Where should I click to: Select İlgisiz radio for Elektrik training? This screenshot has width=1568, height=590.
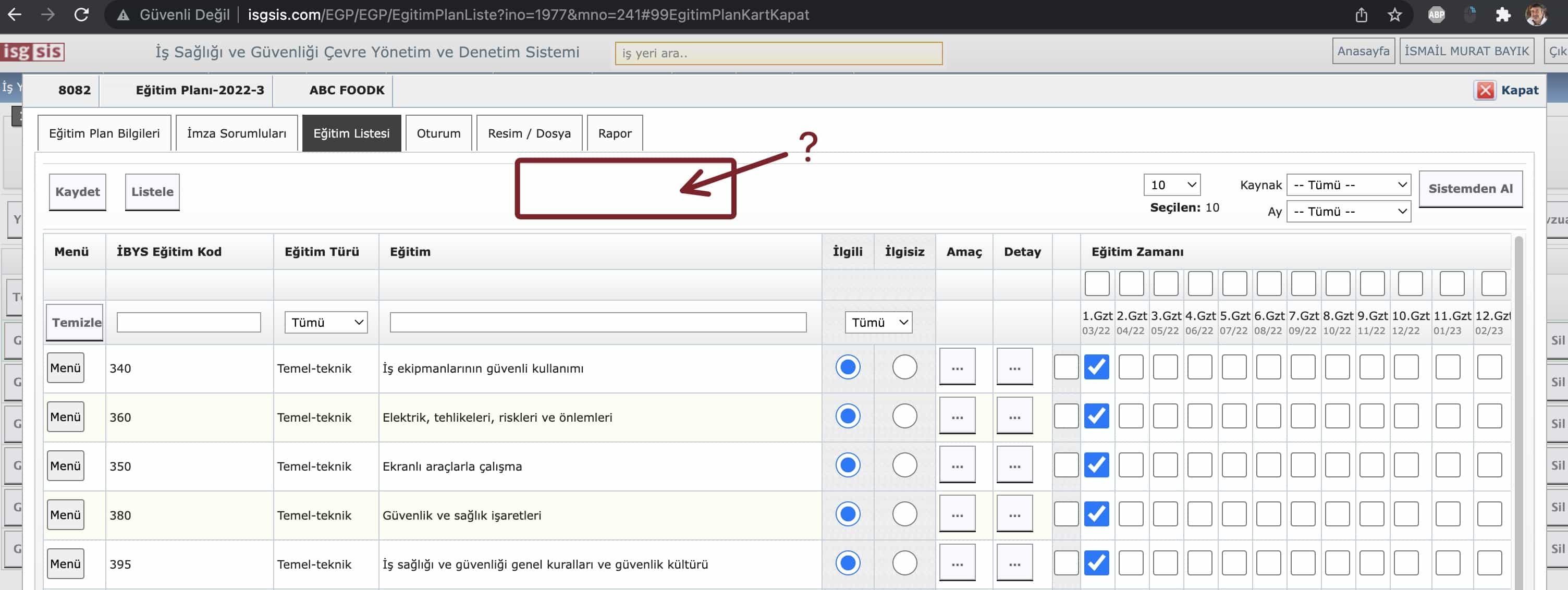(x=904, y=416)
